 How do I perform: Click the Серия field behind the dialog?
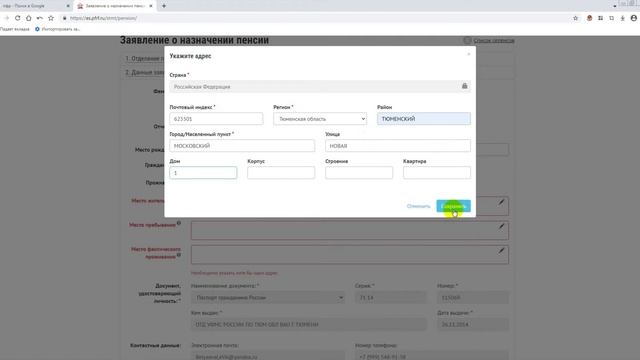point(391,298)
